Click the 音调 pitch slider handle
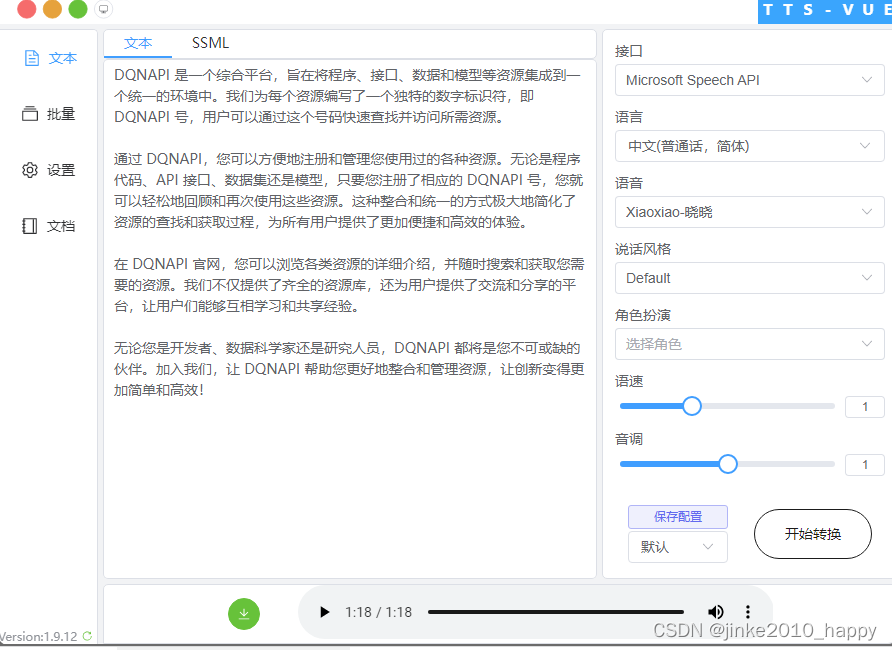Image resolution: width=892 pixels, height=650 pixels. (x=728, y=464)
